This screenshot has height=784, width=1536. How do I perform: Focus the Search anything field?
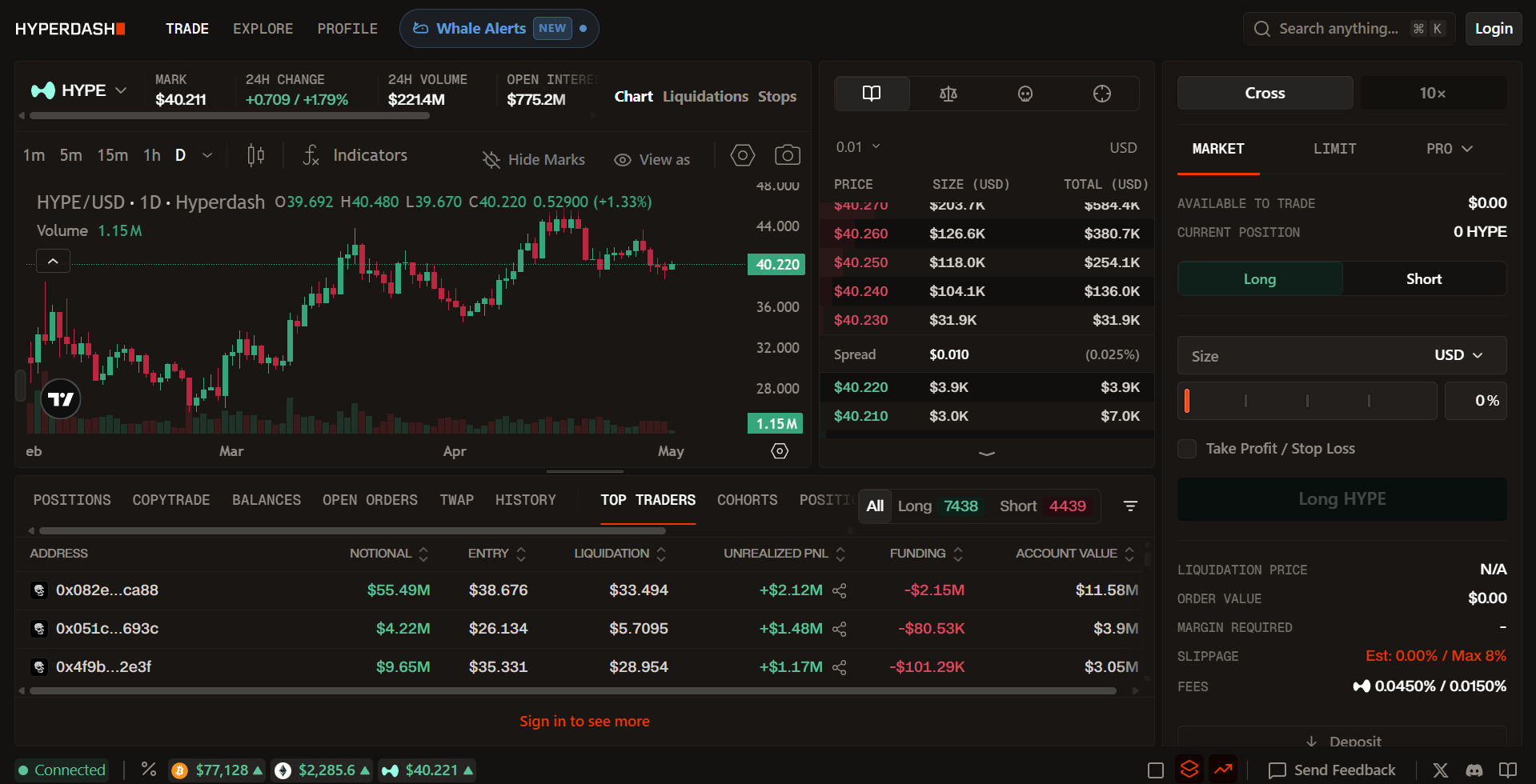click(x=1350, y=29)
